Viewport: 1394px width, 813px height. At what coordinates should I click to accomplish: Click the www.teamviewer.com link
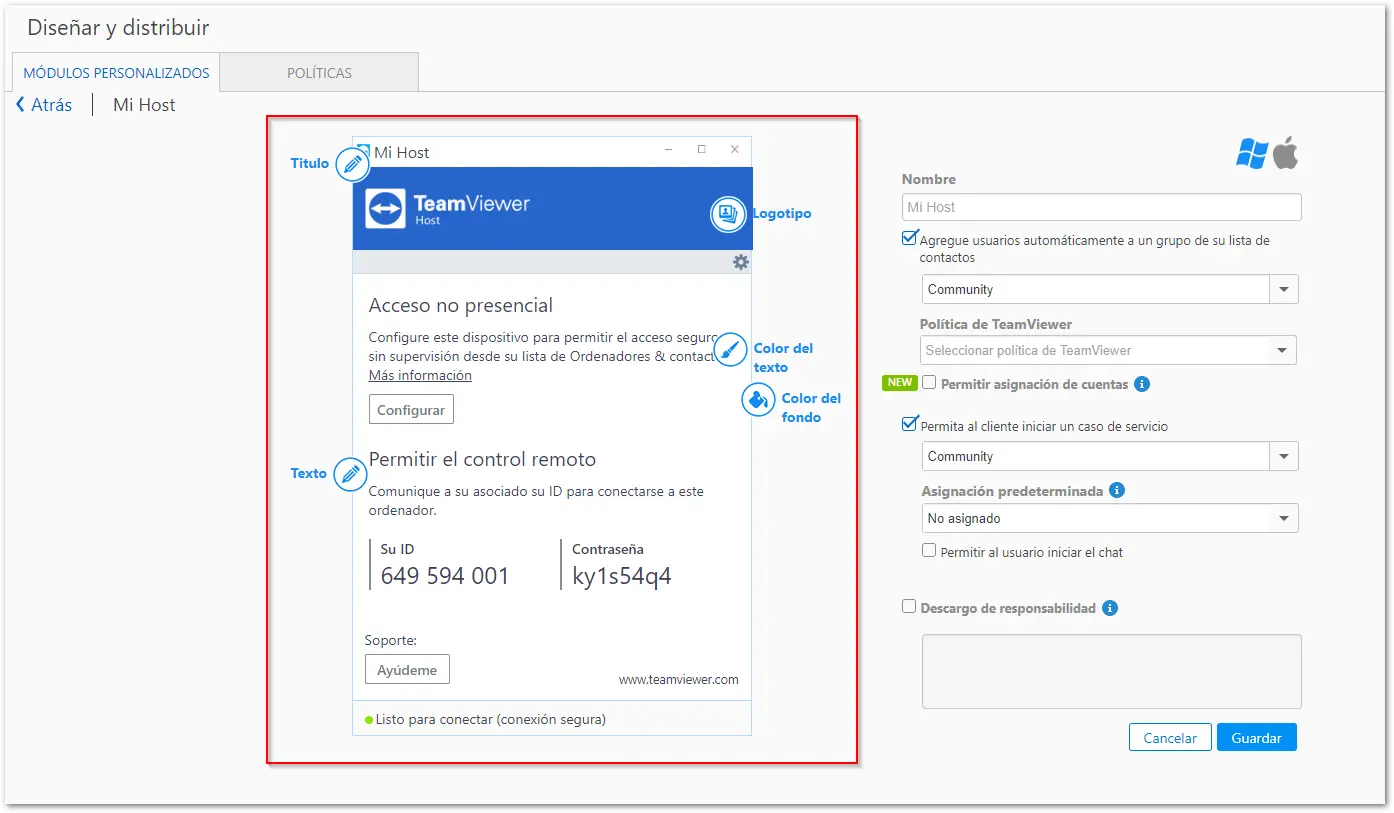pyautogui.click(x=679, y=680)
